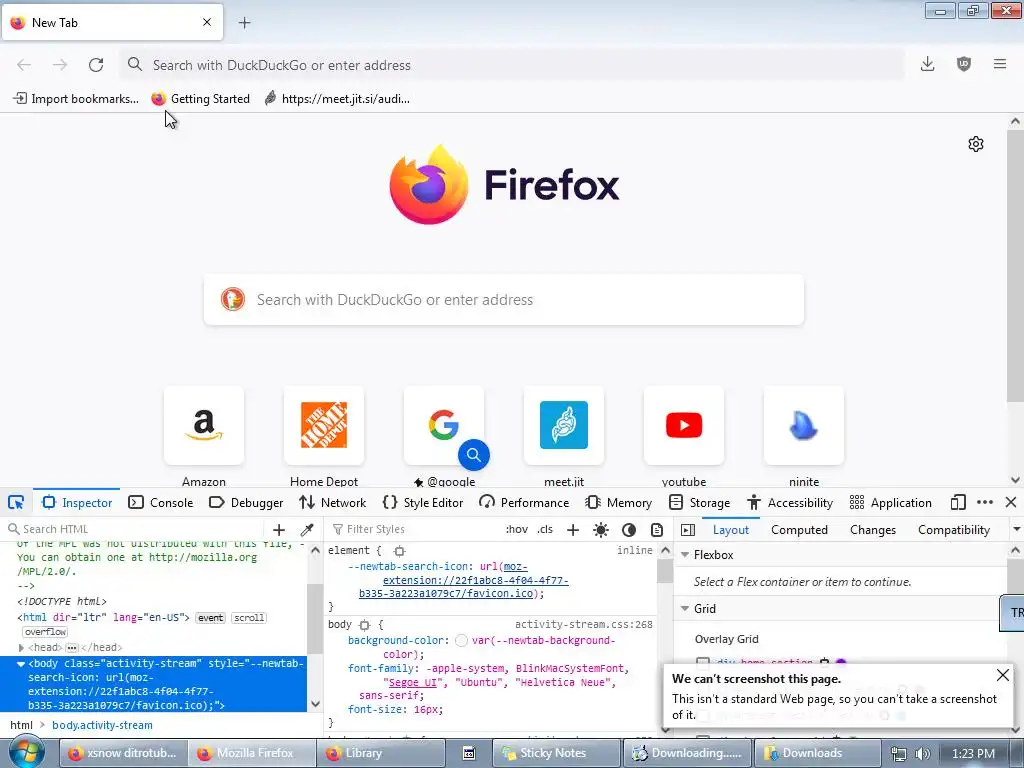Toggle the .cls class panel

[x=545, y=530]
